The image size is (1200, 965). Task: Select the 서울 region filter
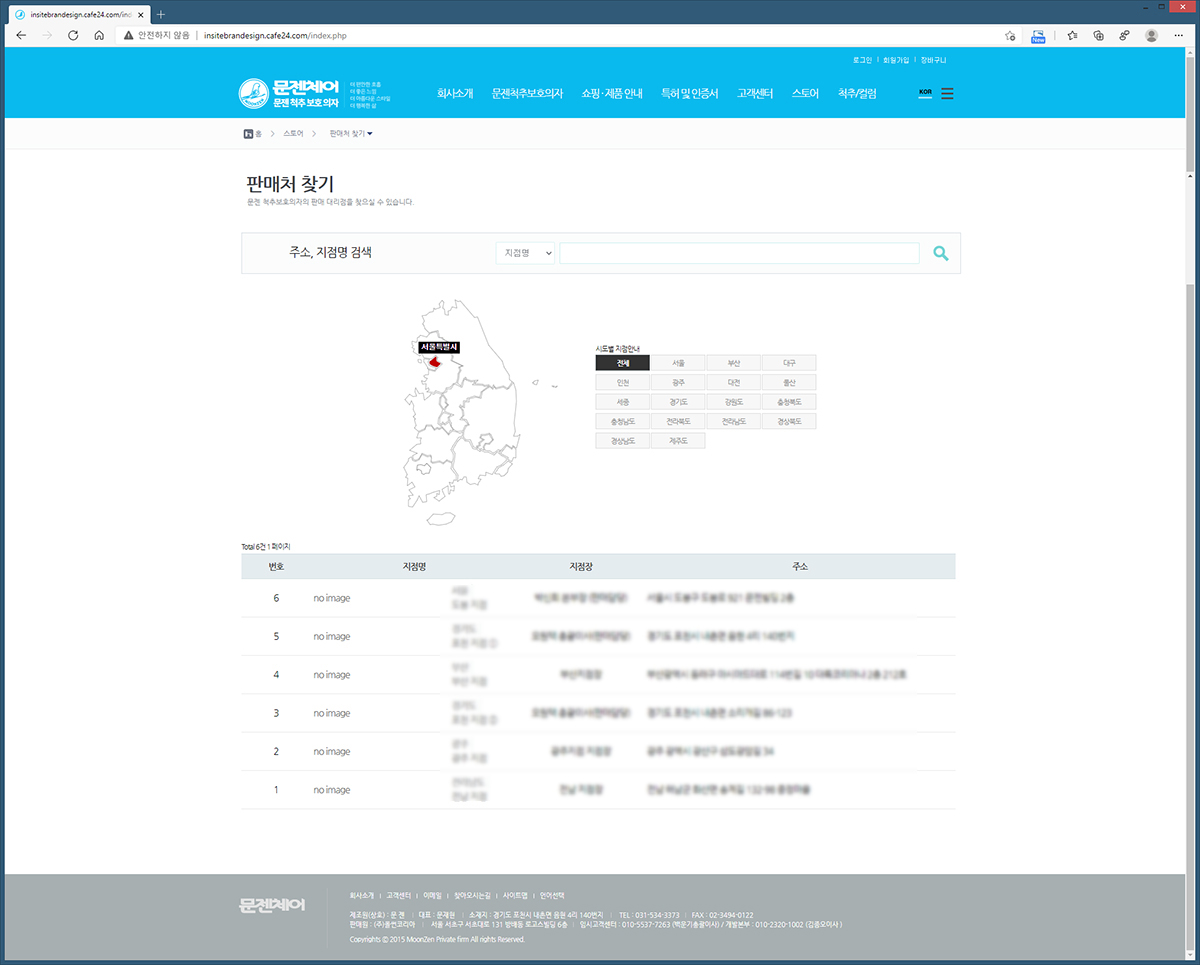click(678, 363)
